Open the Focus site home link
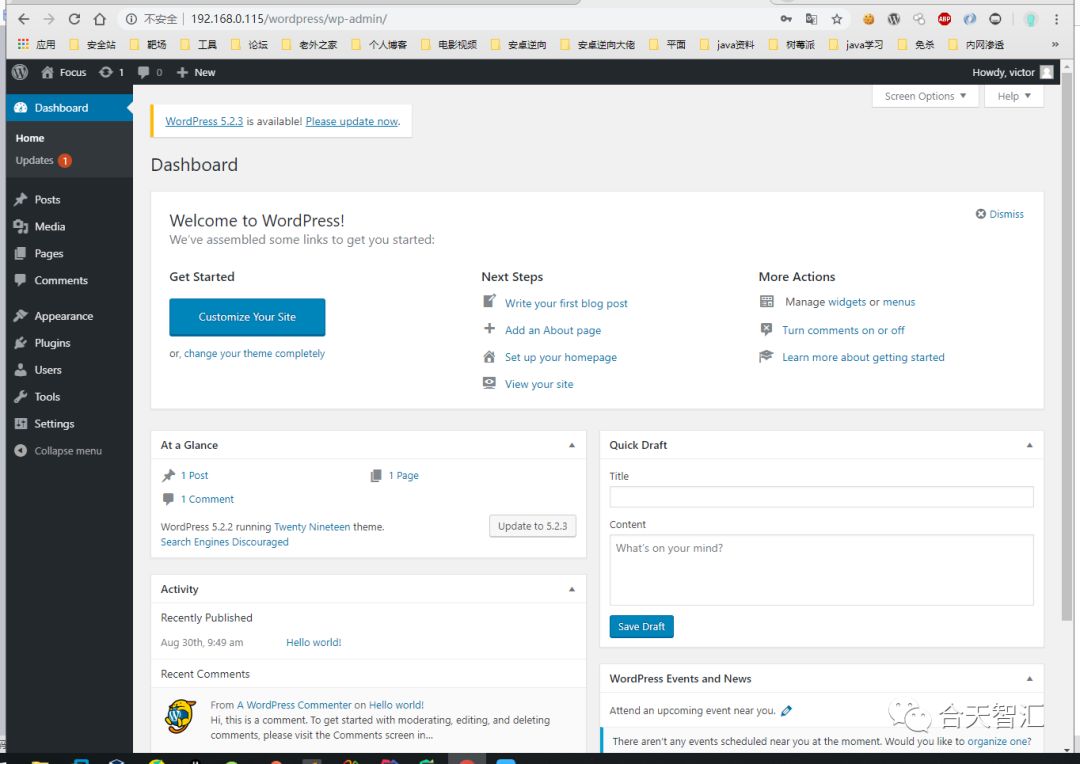This screenshot has width=1080, height=764. tap(63, 72)
